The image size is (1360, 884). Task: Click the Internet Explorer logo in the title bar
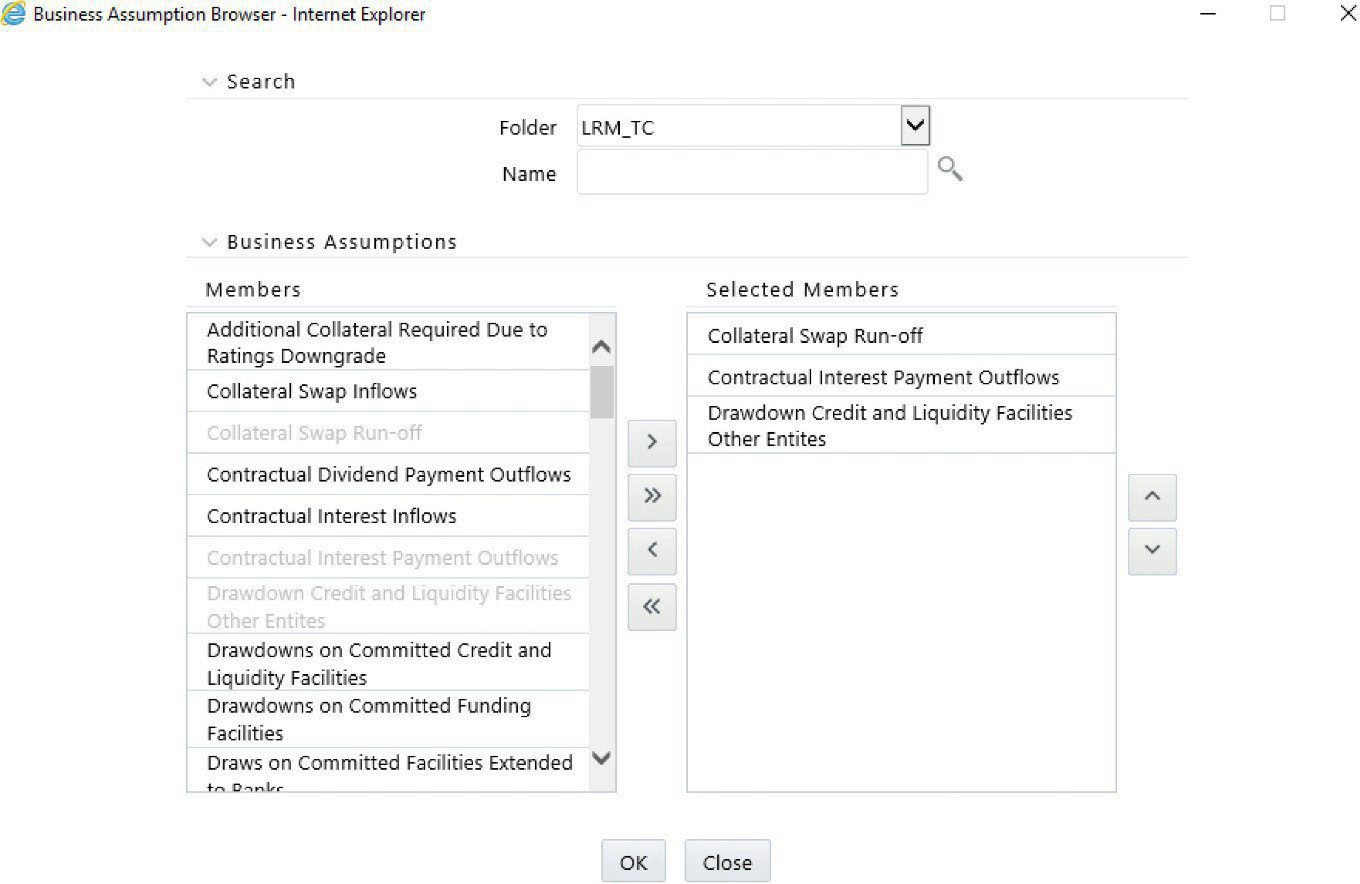[14, 14]
